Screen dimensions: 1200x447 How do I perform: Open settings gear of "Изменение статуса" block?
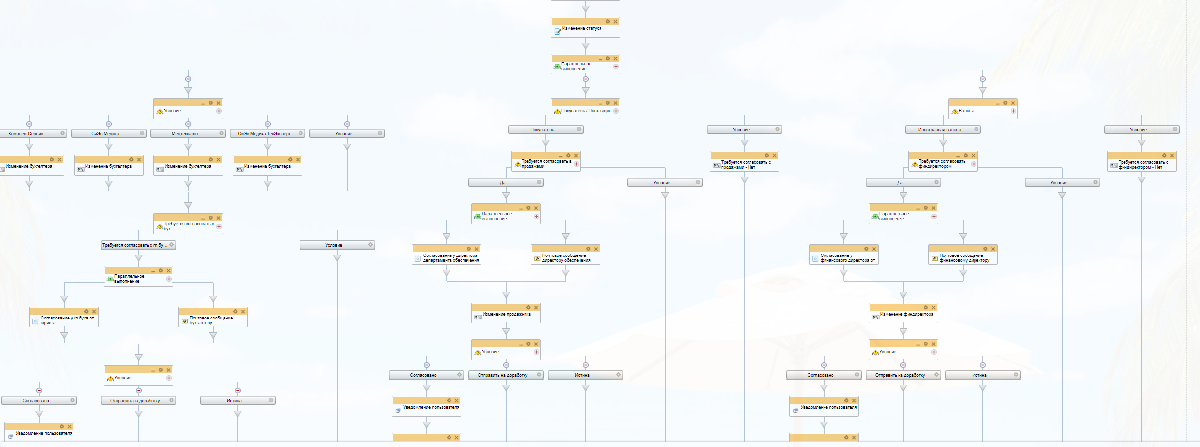point(608,21)
